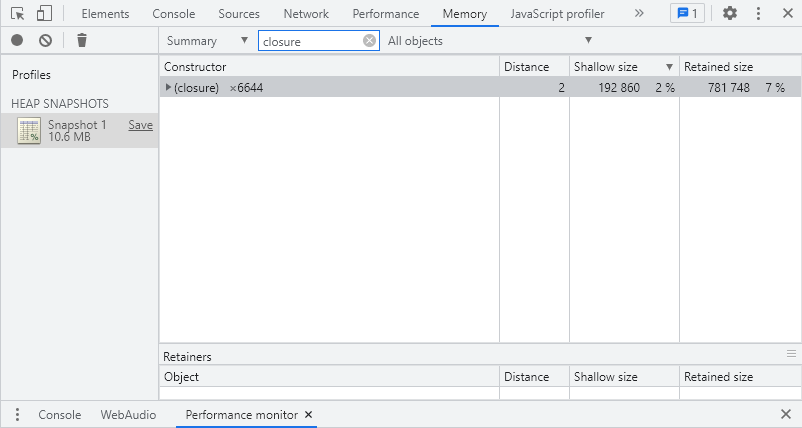Viewport: 802px width, 428px height.
Task: Open the customize DevTools three-dot menu
Action: pyautogui.click(x=758, y=14)
